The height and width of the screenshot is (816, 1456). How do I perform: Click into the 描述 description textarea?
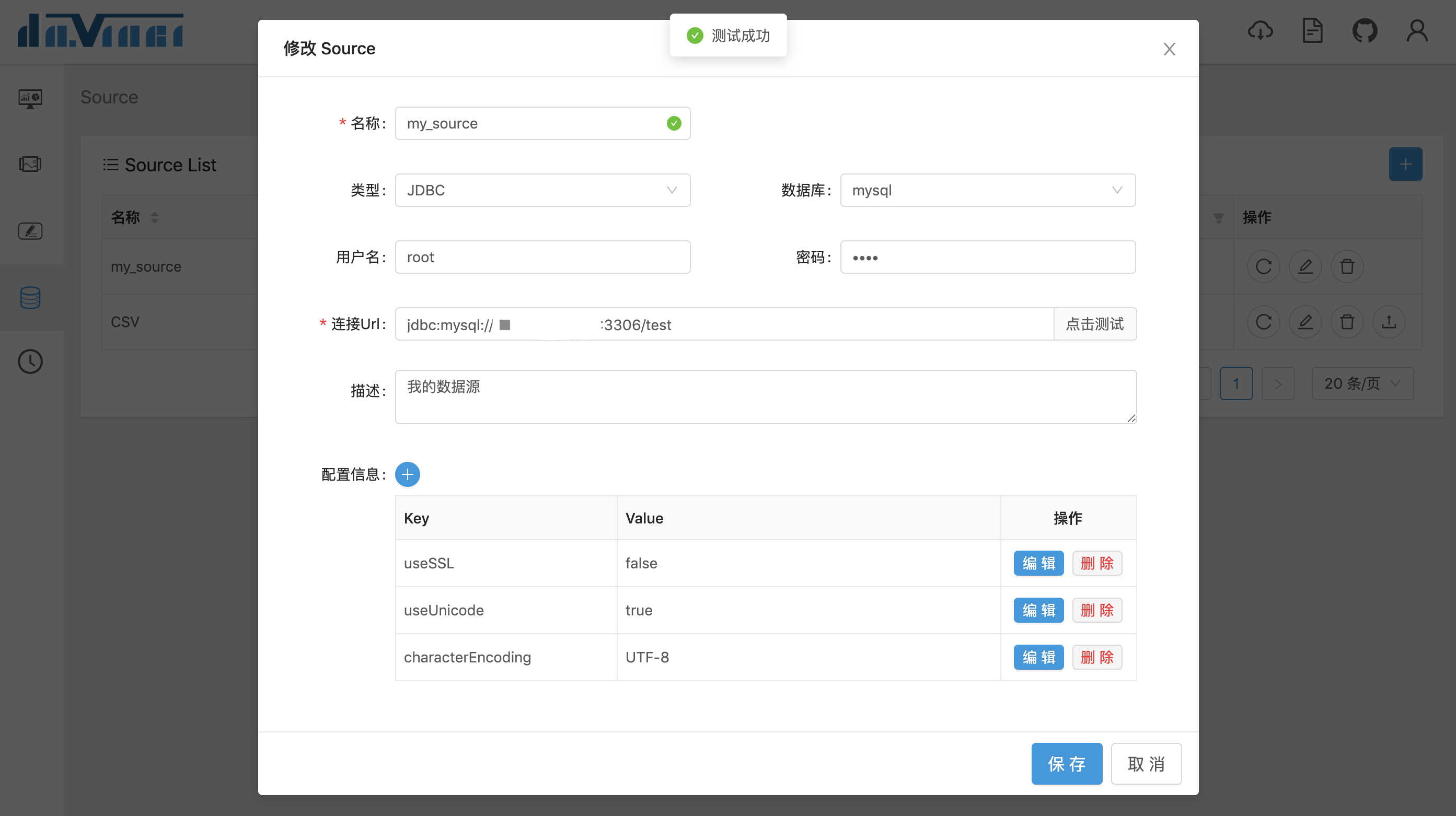click(x=765, y=397)
